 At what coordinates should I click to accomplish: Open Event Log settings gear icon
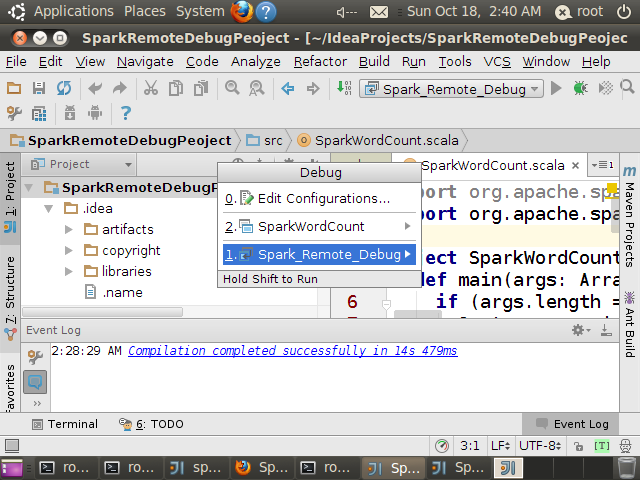tap(580, 330)
